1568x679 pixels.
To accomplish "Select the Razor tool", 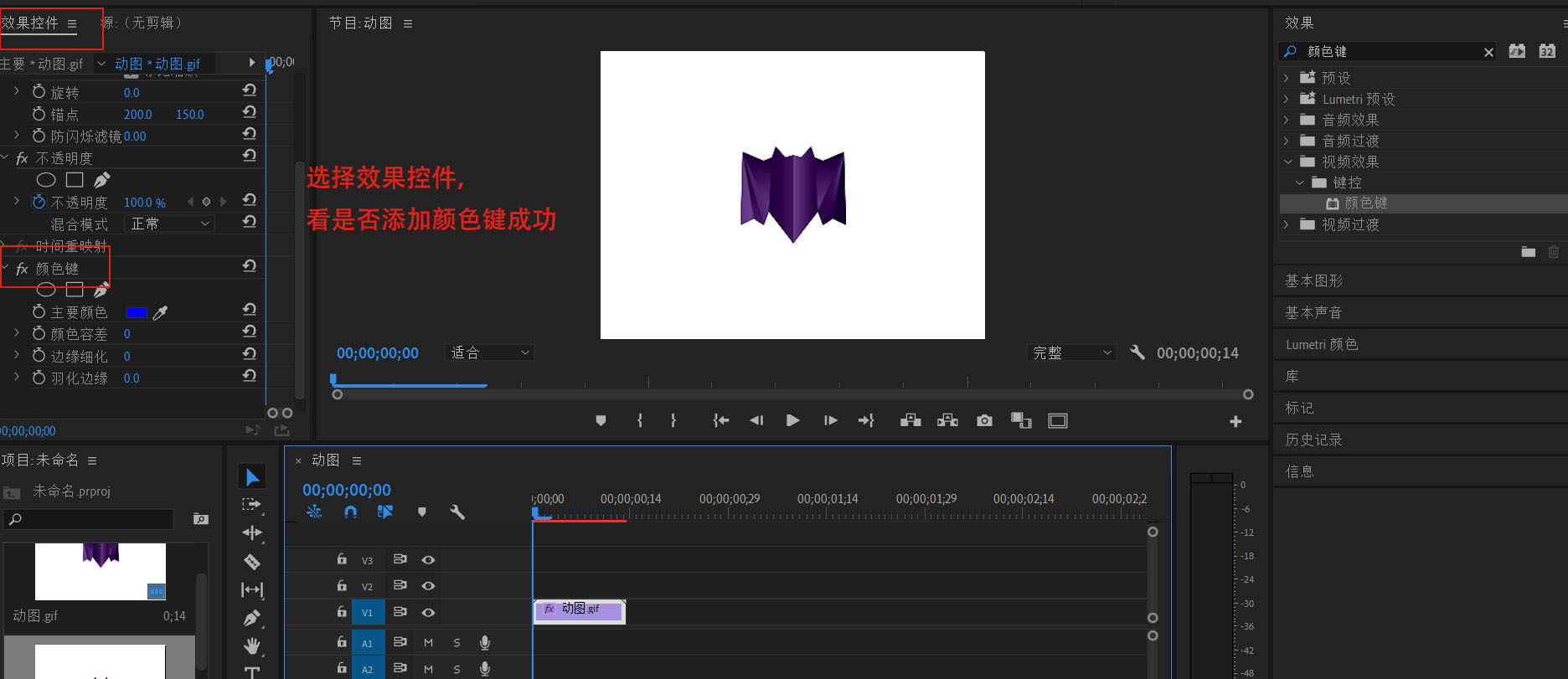I will click(252, 562).
